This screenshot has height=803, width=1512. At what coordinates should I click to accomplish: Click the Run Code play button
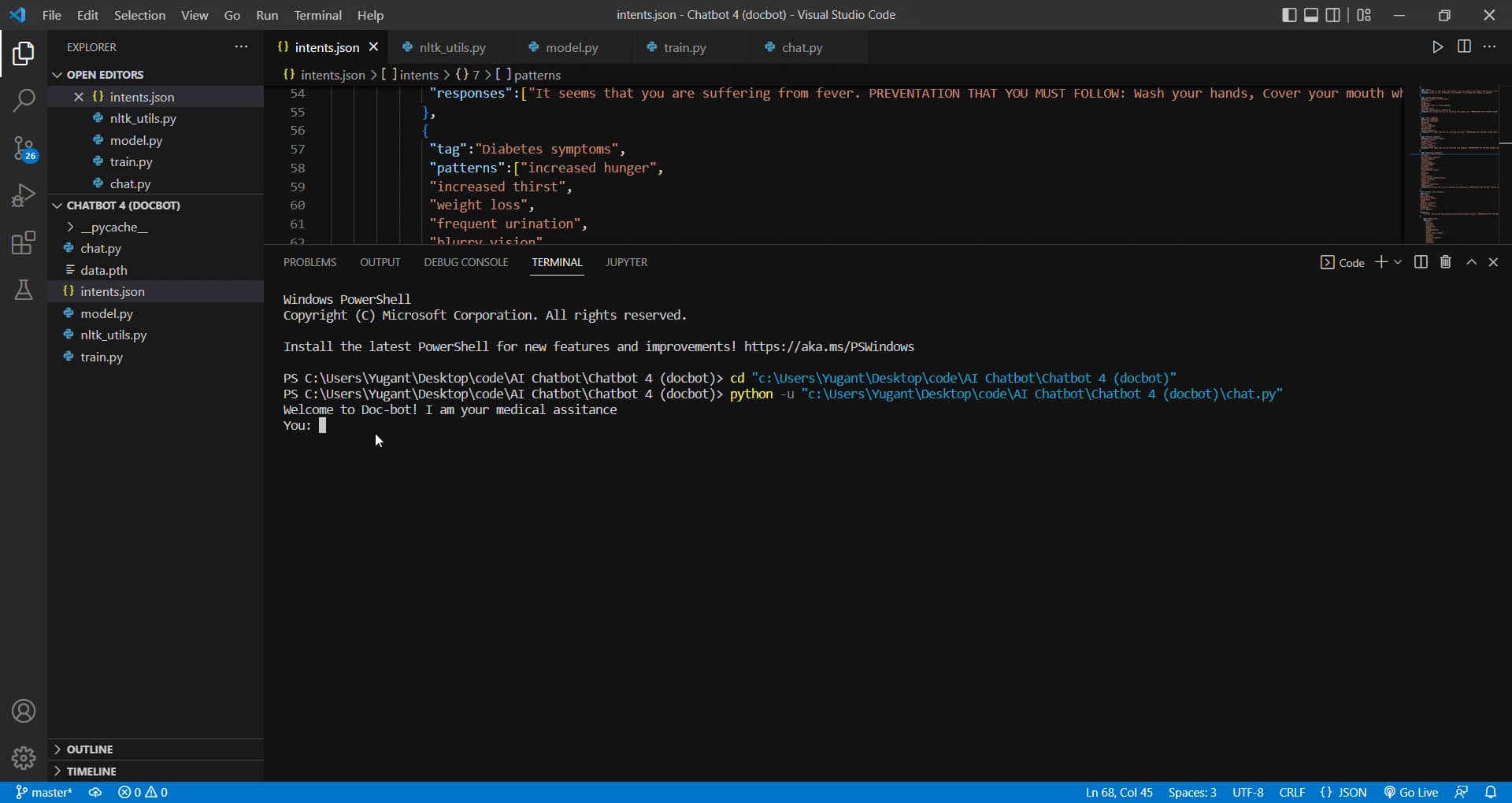click(1437, 47)
